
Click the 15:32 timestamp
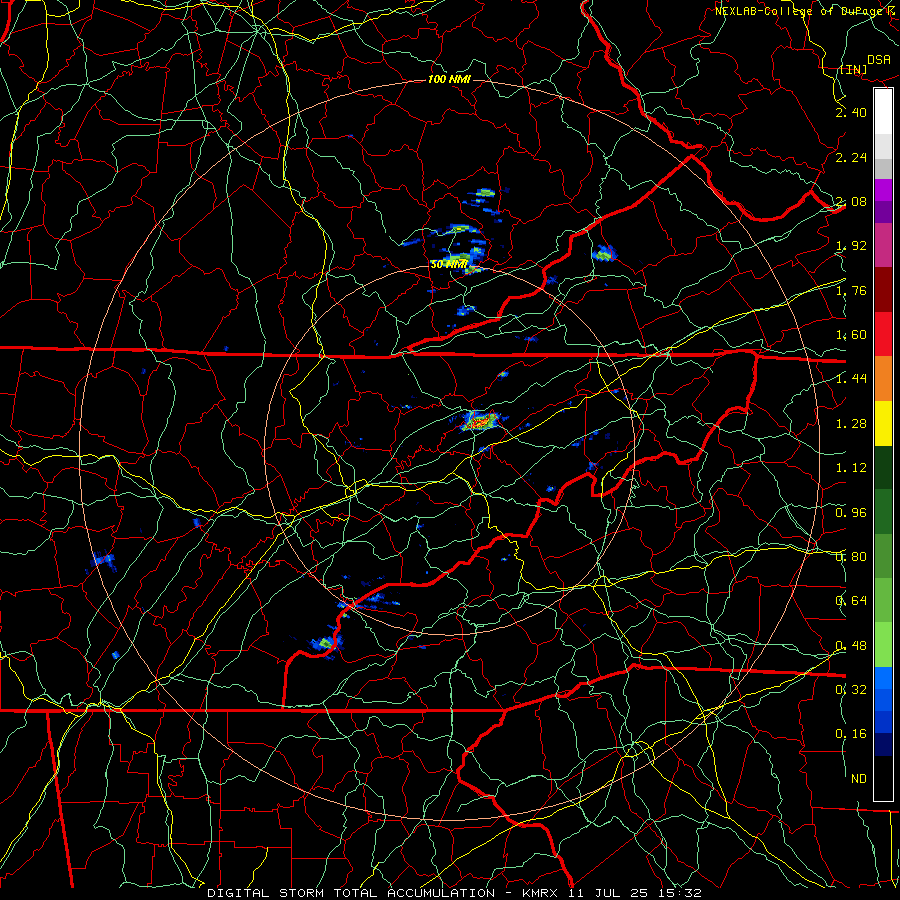pos(681,893)
